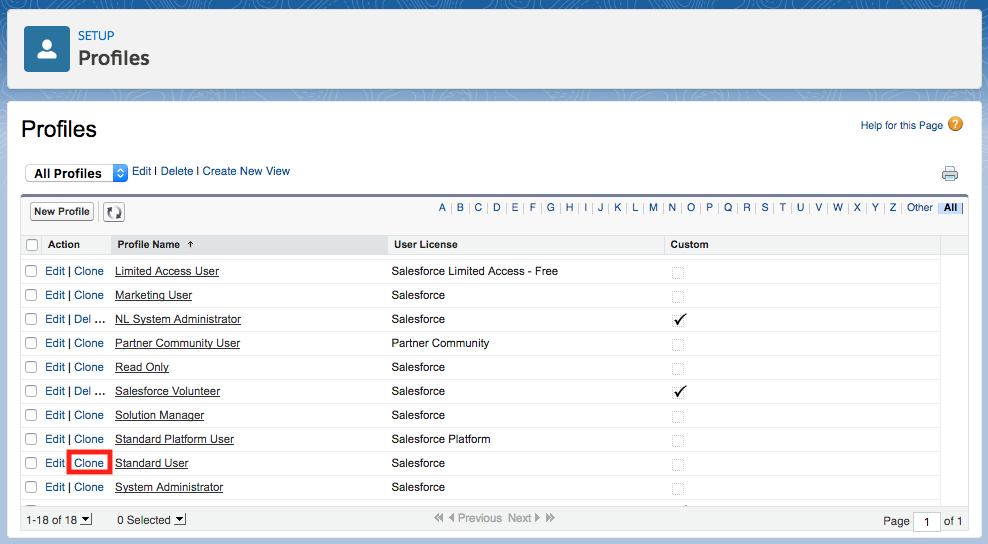Image resolution: width=988 pixels, height=544 pixels.
Task: Click the page number input field
Action: coord(926,521)
